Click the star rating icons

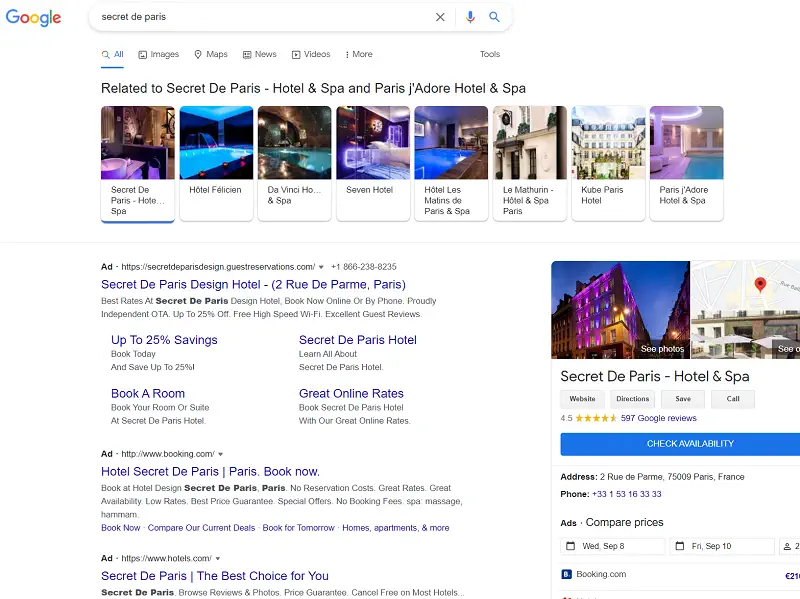(596, 418)
